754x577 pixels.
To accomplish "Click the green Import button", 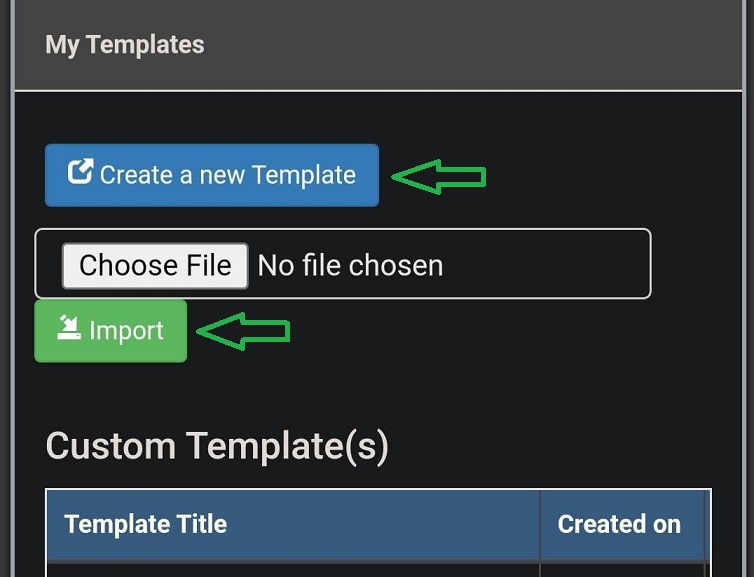I will [x=111, y=331].
